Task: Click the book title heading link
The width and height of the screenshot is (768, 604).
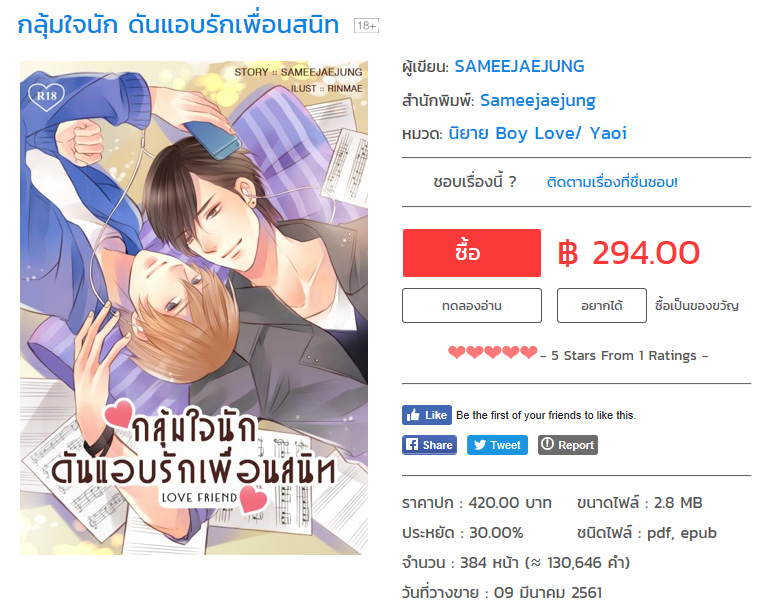Action: click(x=178, y=25)
